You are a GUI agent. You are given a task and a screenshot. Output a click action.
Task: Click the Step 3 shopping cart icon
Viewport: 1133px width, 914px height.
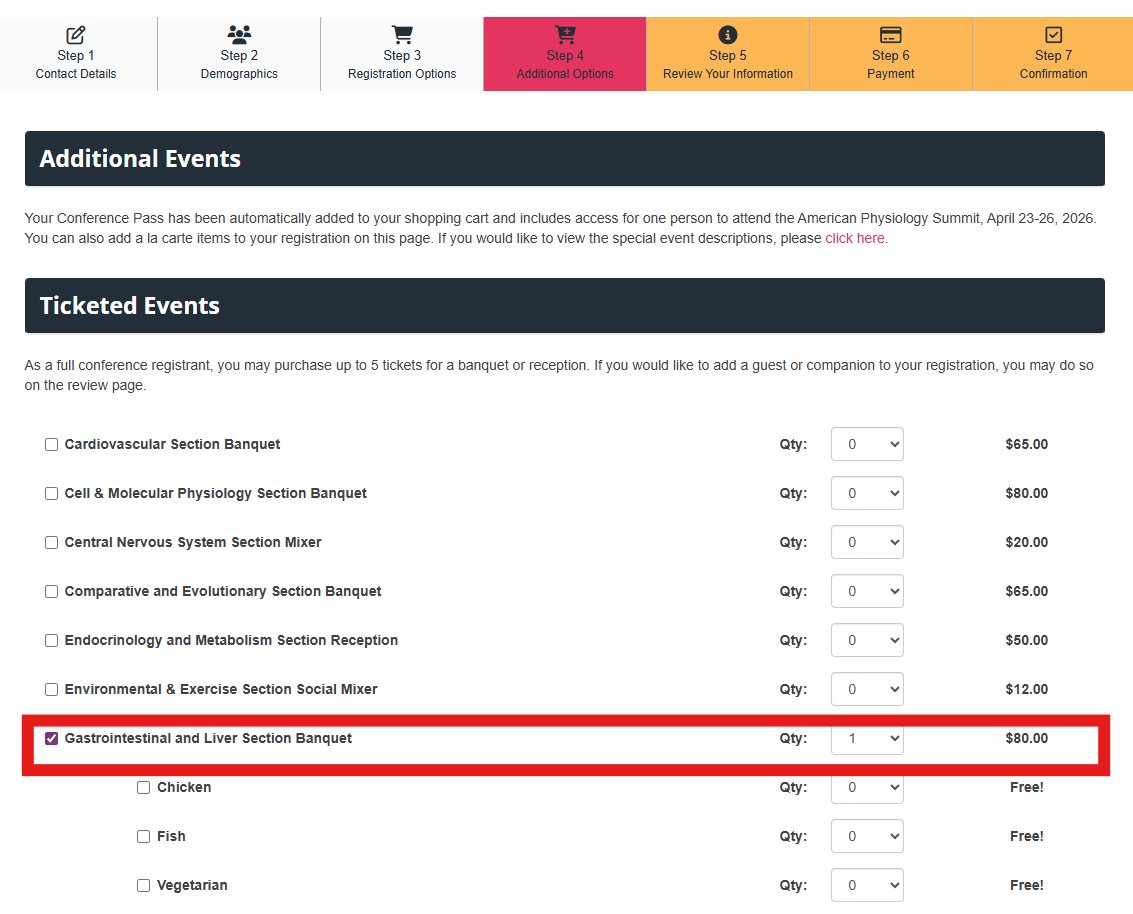point(402,35)
